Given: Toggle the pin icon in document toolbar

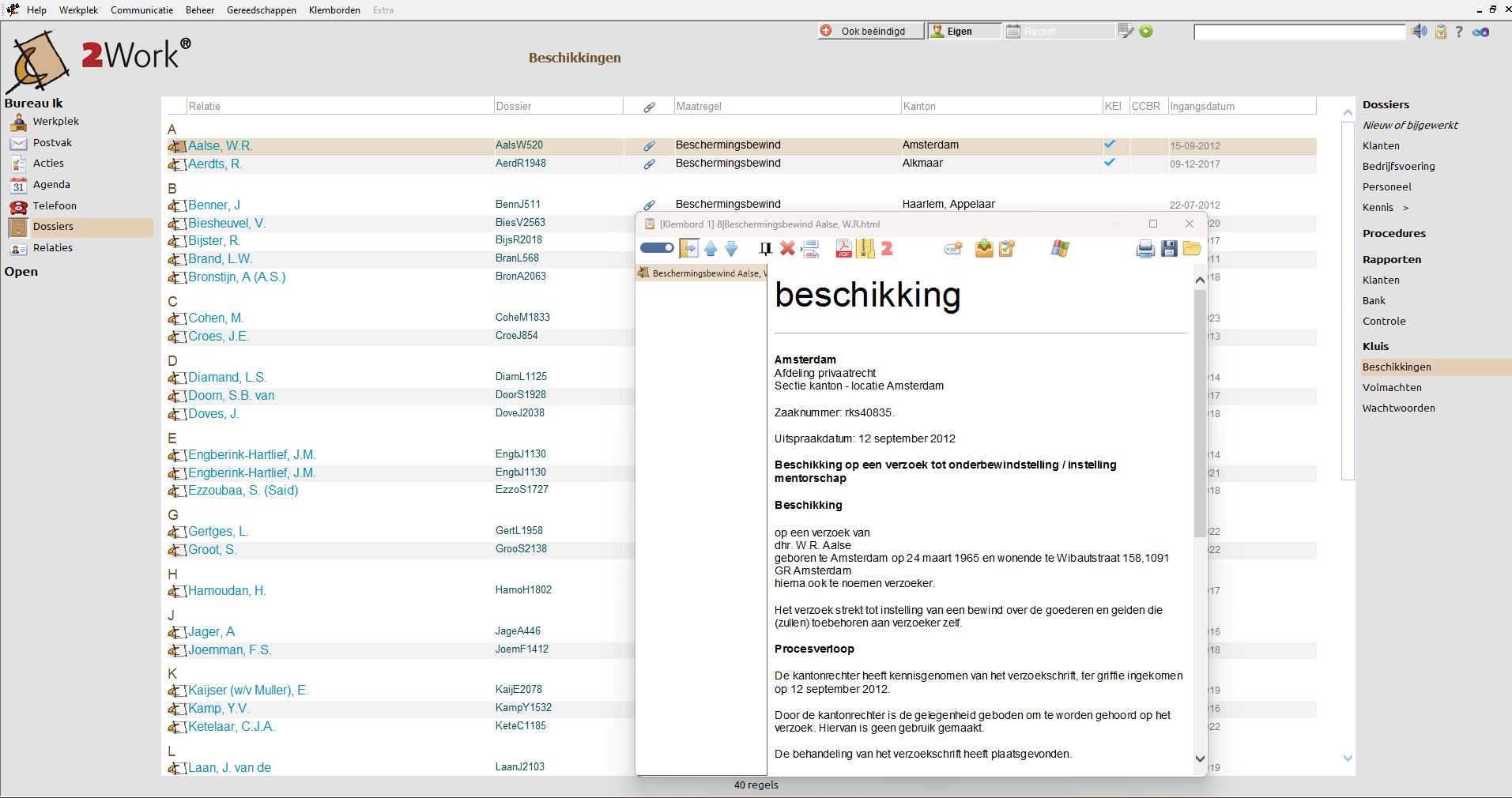Looking at the screenshot, I should pyautogui.click(x=764, y=248).
